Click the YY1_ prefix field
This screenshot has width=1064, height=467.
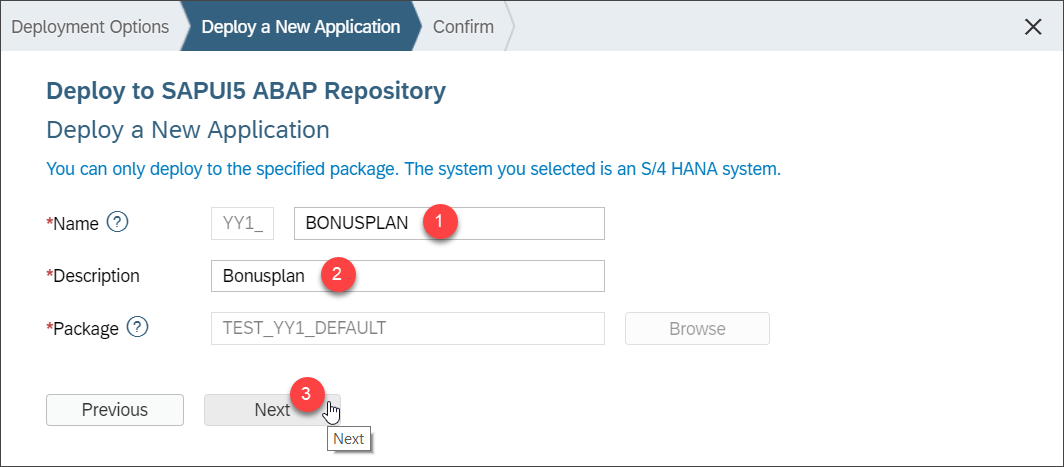click(x=242, y=223)
